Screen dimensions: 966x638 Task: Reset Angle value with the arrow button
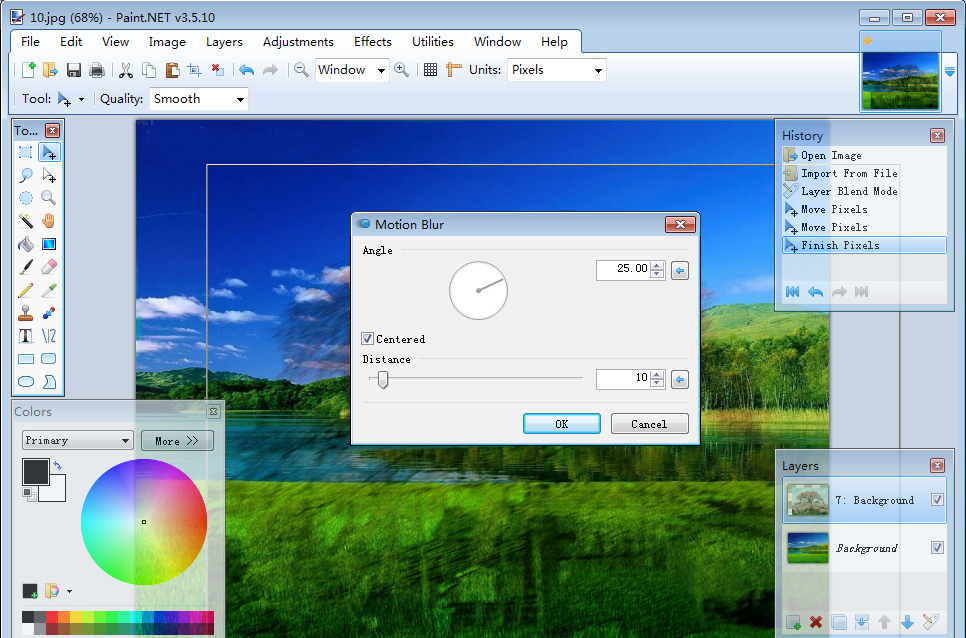tap(679, 270)
